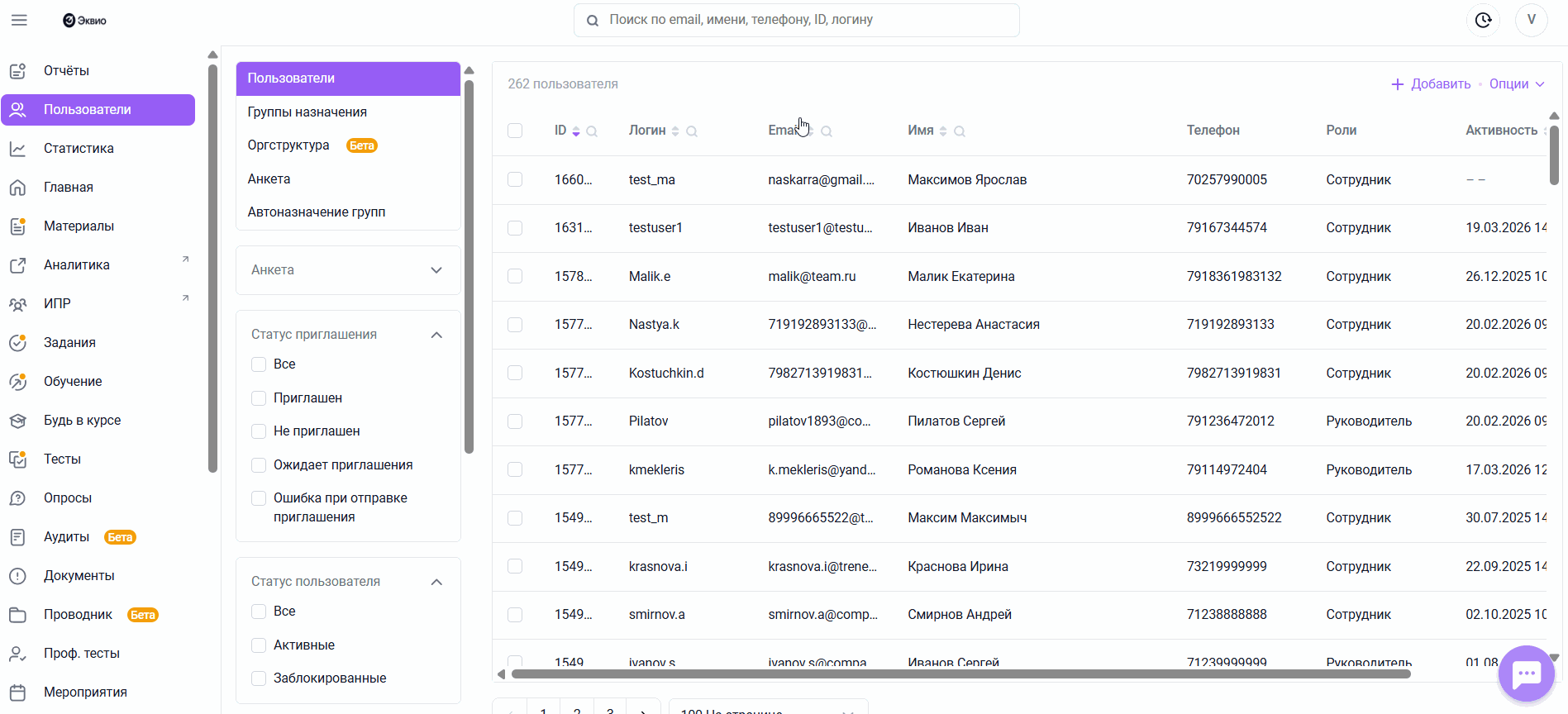This screenshot has width=1568, height=714.
Task: Select the testuser1 row checkbox
Action: (515, 228)
